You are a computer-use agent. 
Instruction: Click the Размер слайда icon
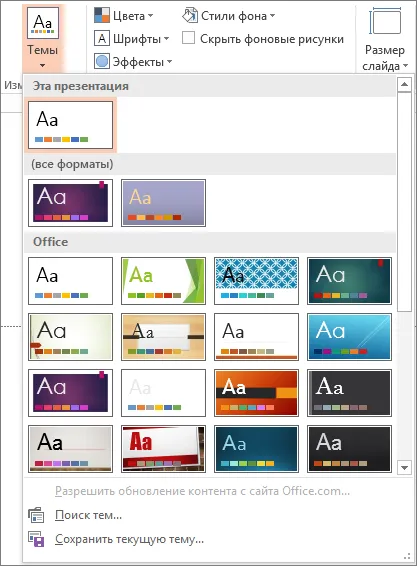(x=385, y=22)
